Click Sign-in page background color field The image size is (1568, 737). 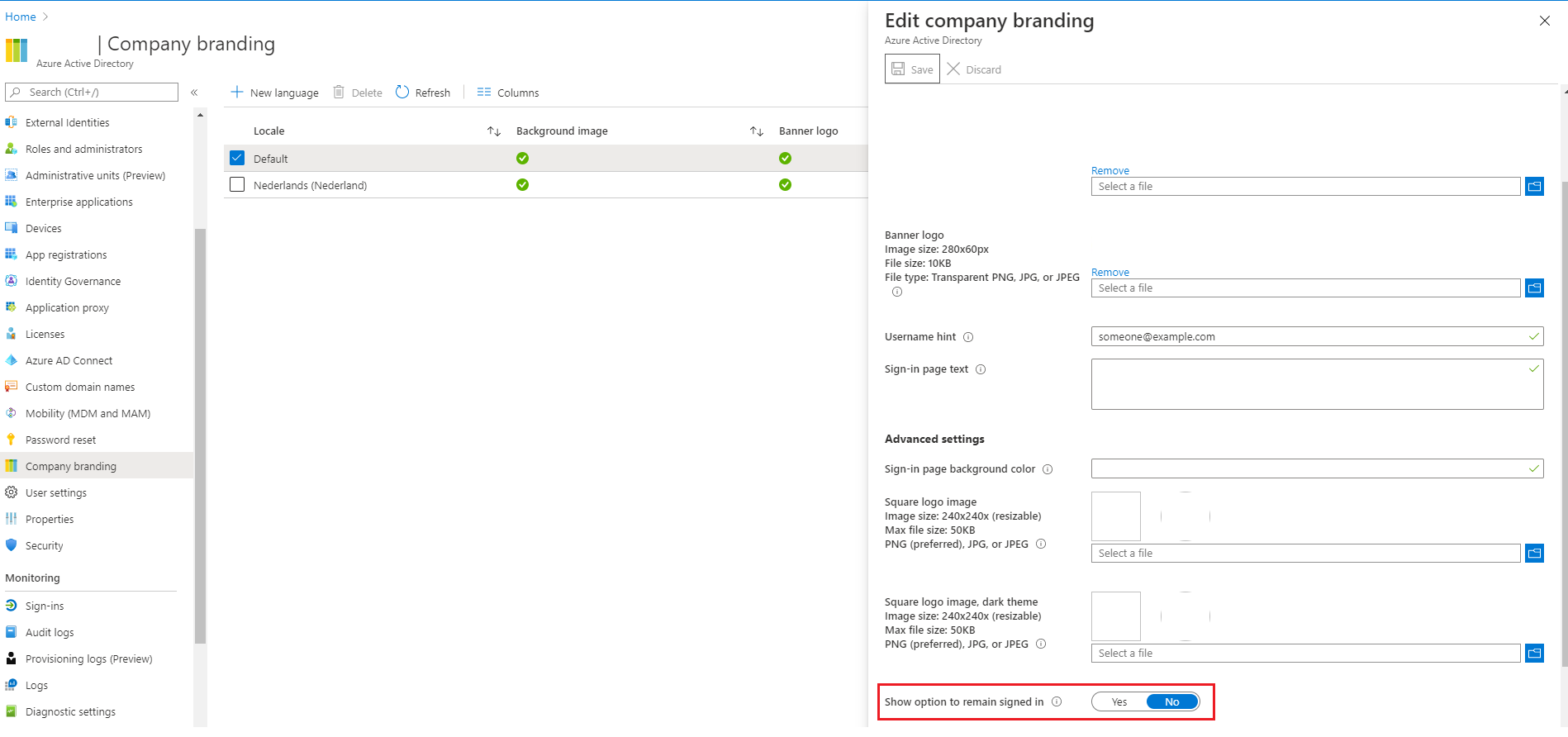click(x=1317, y=468)
